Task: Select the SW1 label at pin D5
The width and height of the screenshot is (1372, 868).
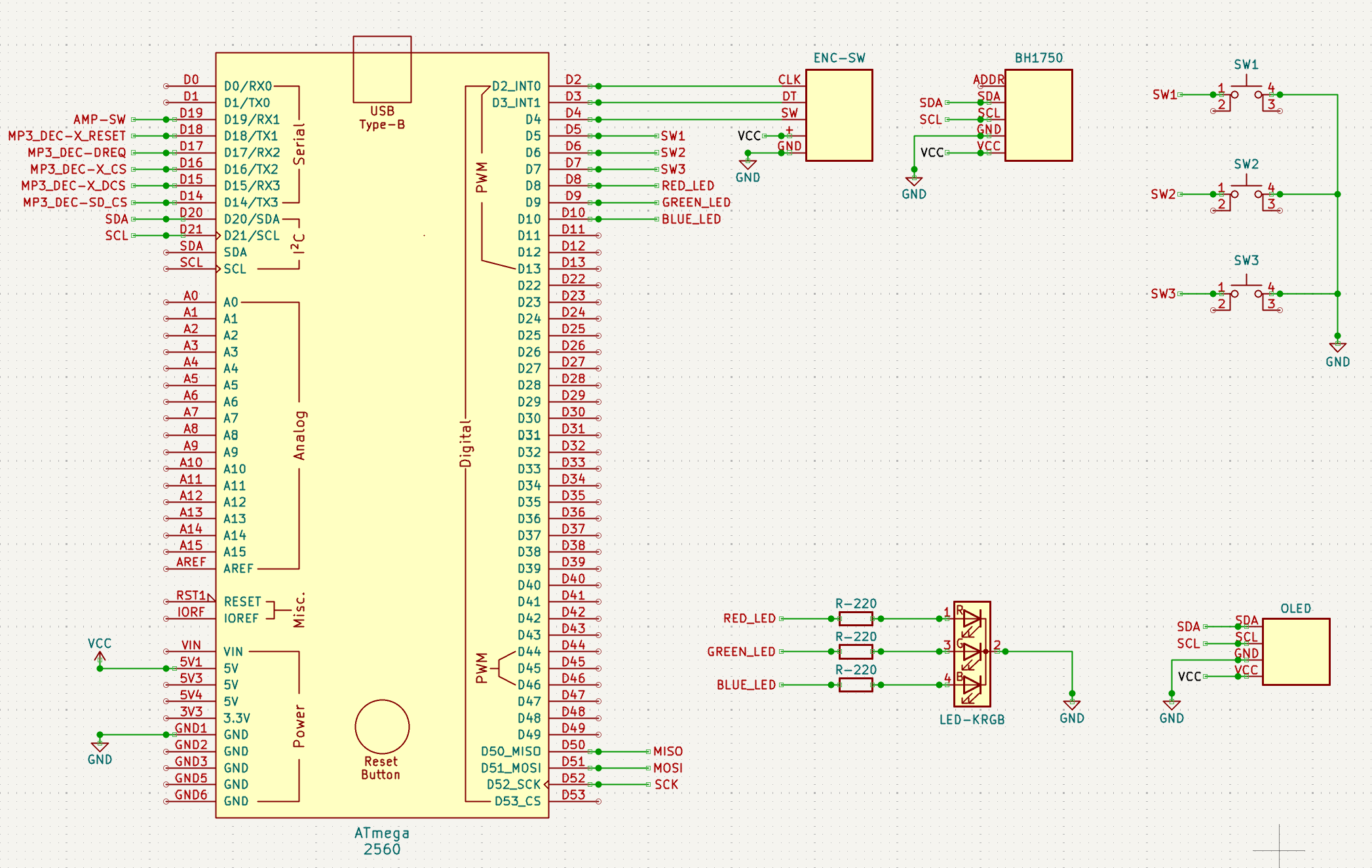Action: pyautogui.click(x=673, y=136)
